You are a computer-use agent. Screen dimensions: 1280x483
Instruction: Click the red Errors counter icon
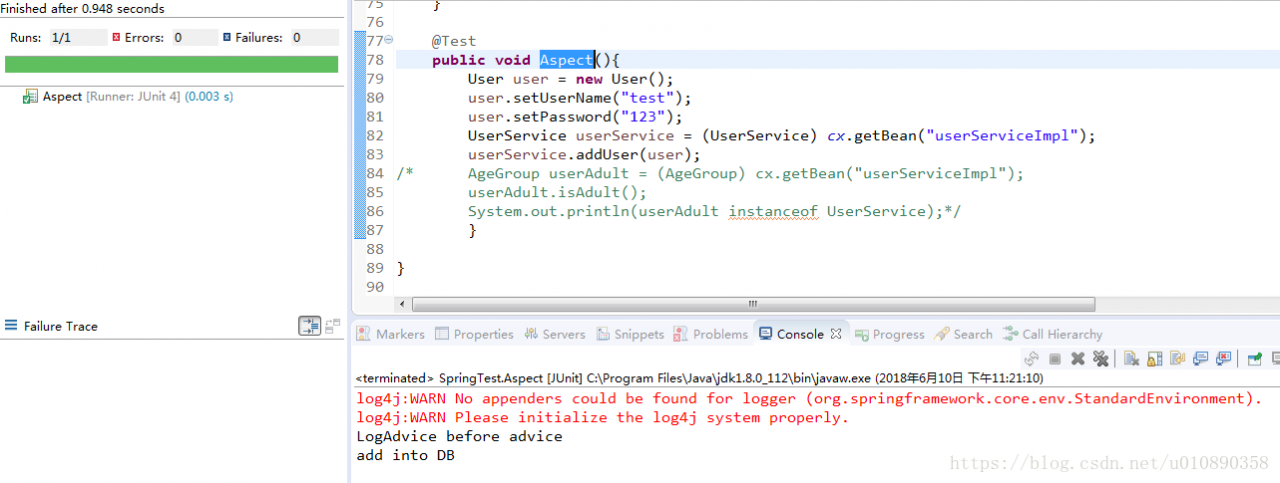116,37
